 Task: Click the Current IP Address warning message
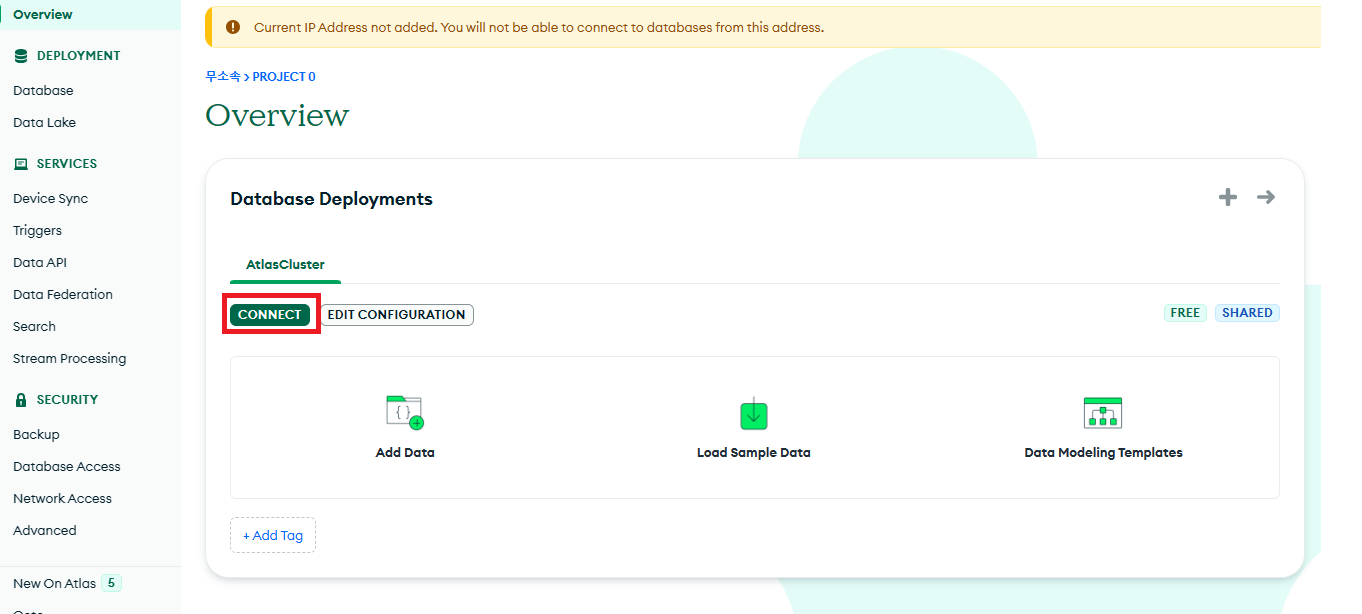click(539, 27)
